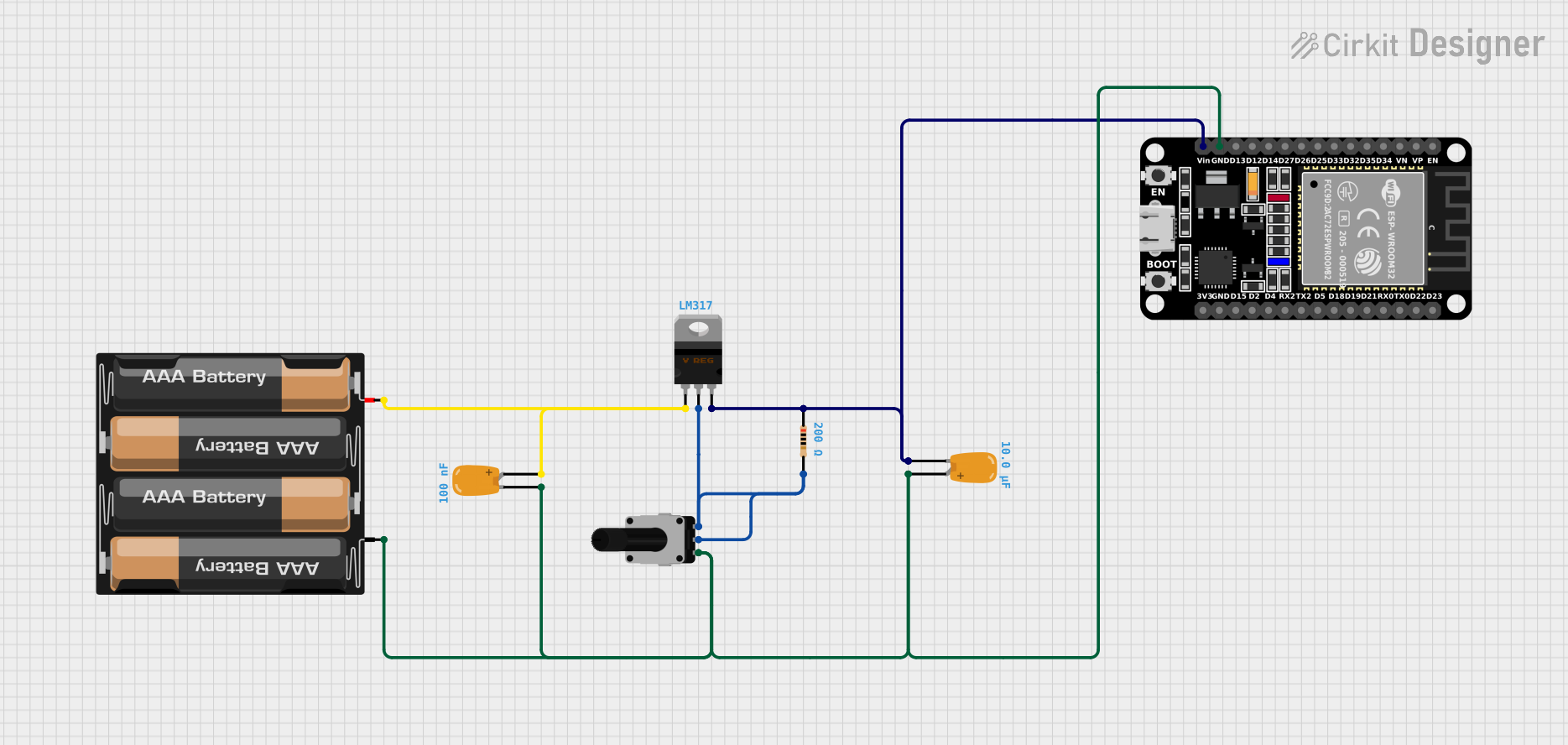The width and height of the screenshot is (1568, 745).
Task: Click the Vin pin on the ESP32
Action: point(1202,146)
